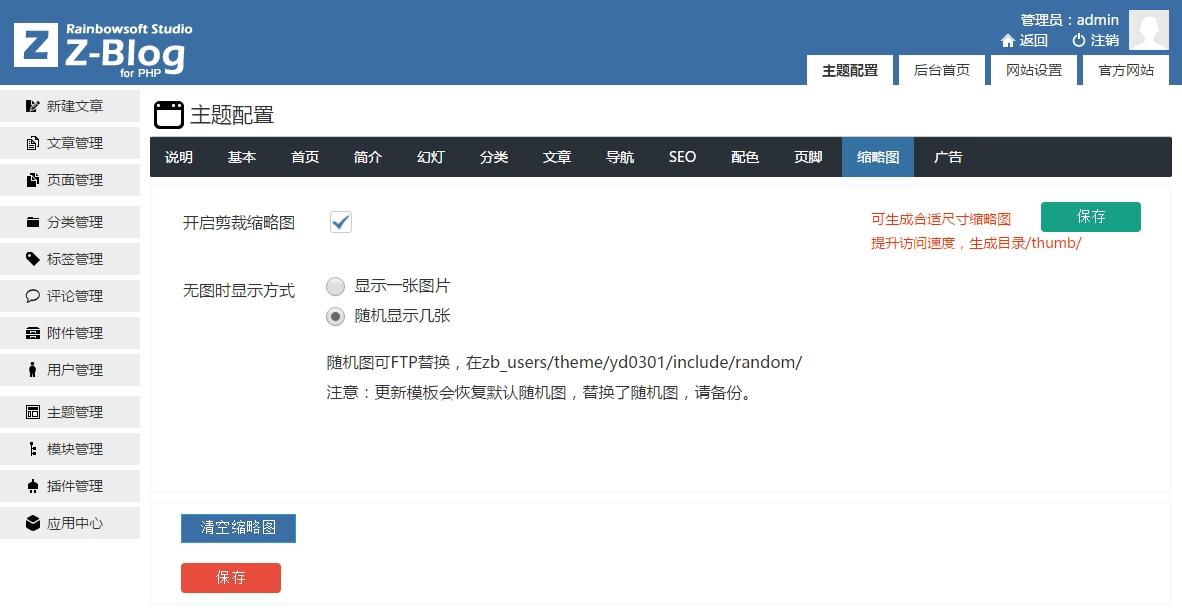Click the category management folder icon
Viewport: 1182px width, 613px height.
pyautogui.click(x=33, y=222)
